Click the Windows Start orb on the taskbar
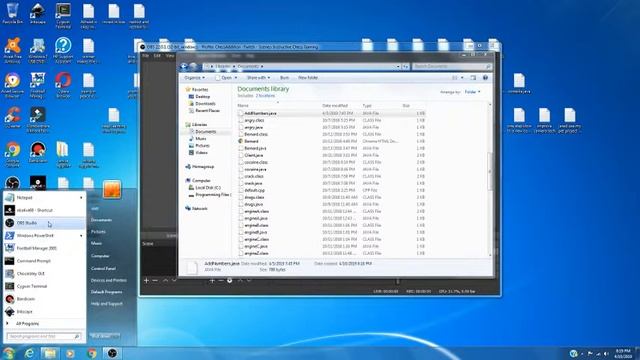 [9, 353]
